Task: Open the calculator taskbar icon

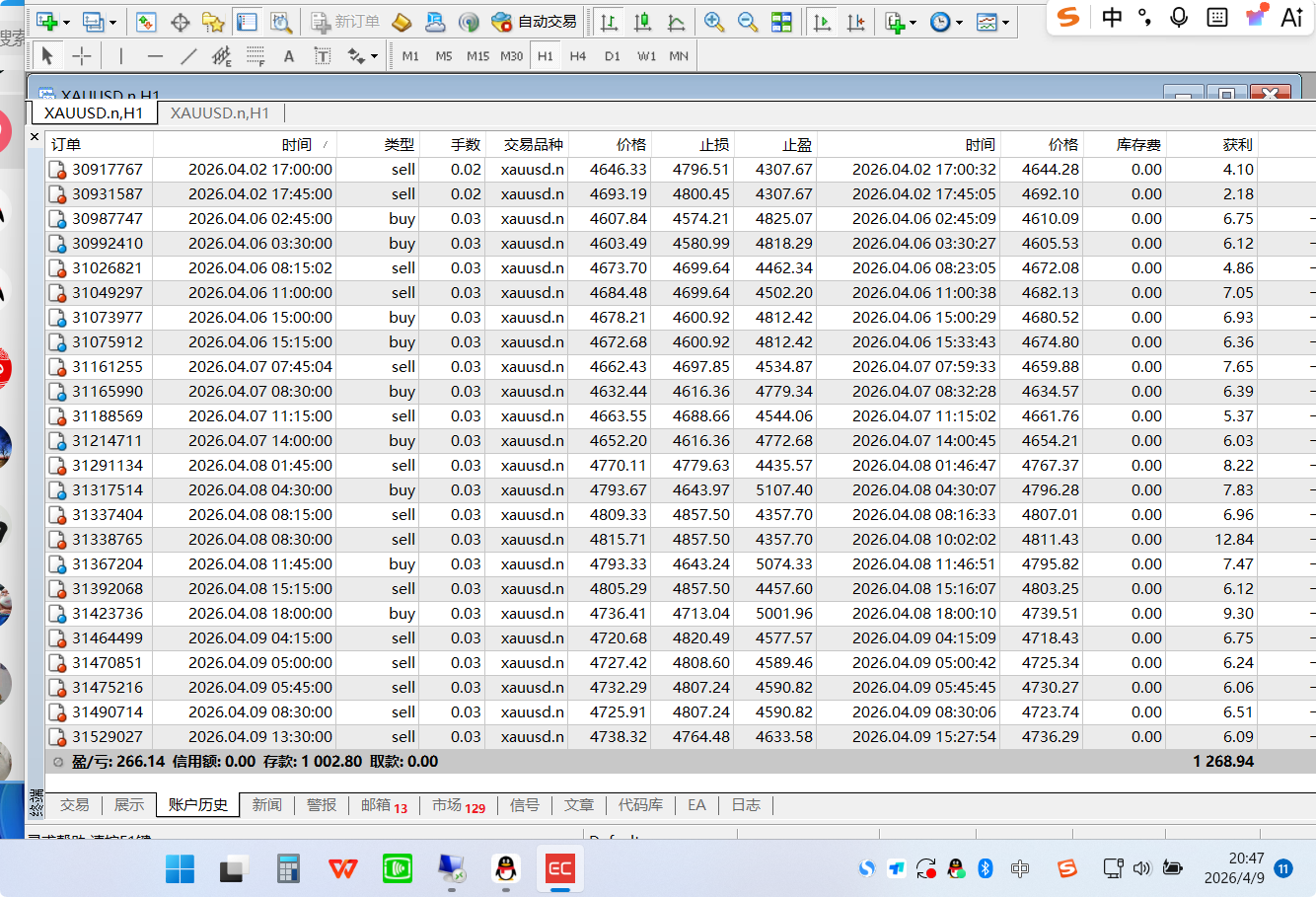Action: pos(288,868)
